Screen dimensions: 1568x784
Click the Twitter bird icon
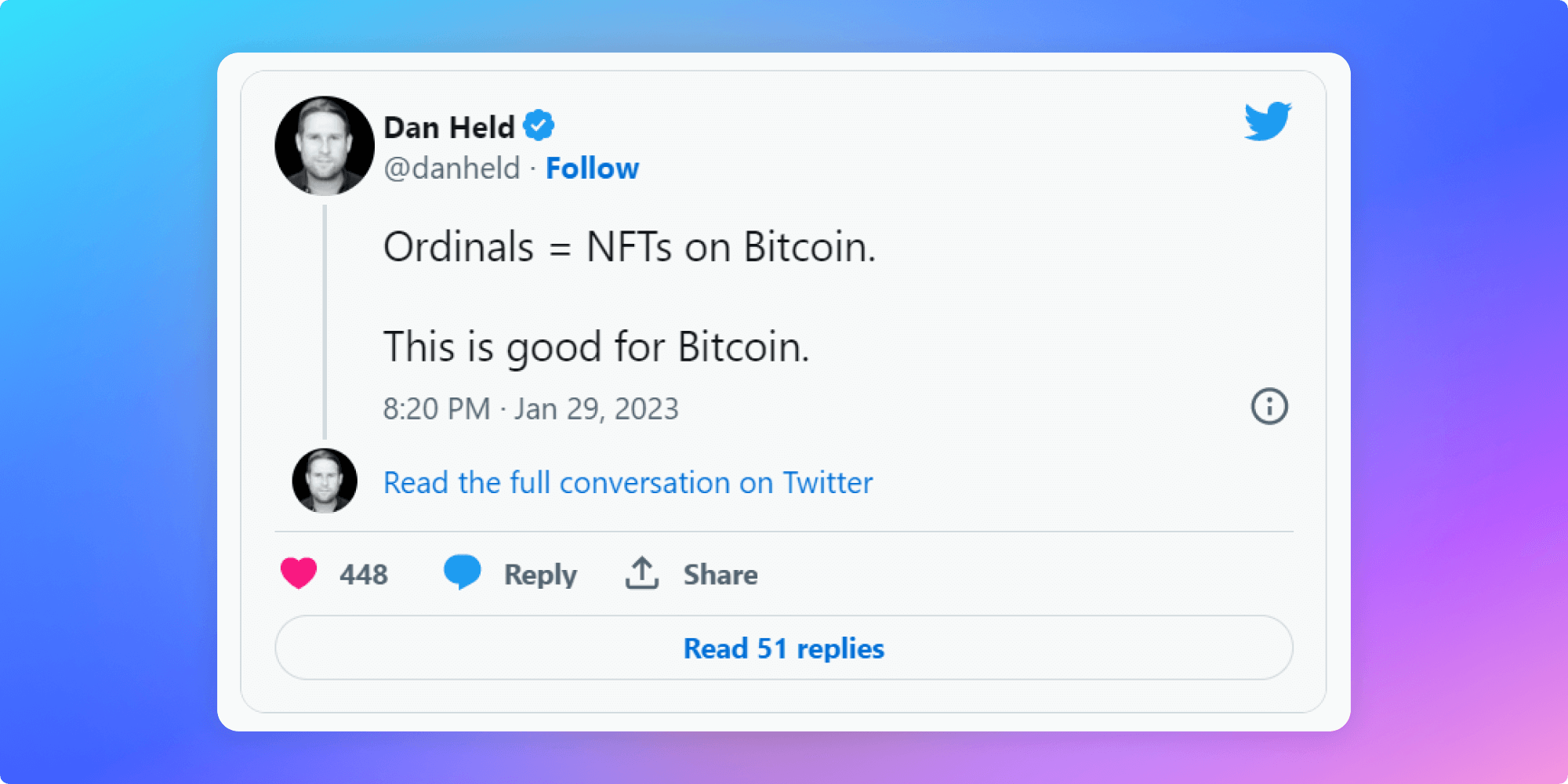pyautogui.click(x=1267, y=122)
